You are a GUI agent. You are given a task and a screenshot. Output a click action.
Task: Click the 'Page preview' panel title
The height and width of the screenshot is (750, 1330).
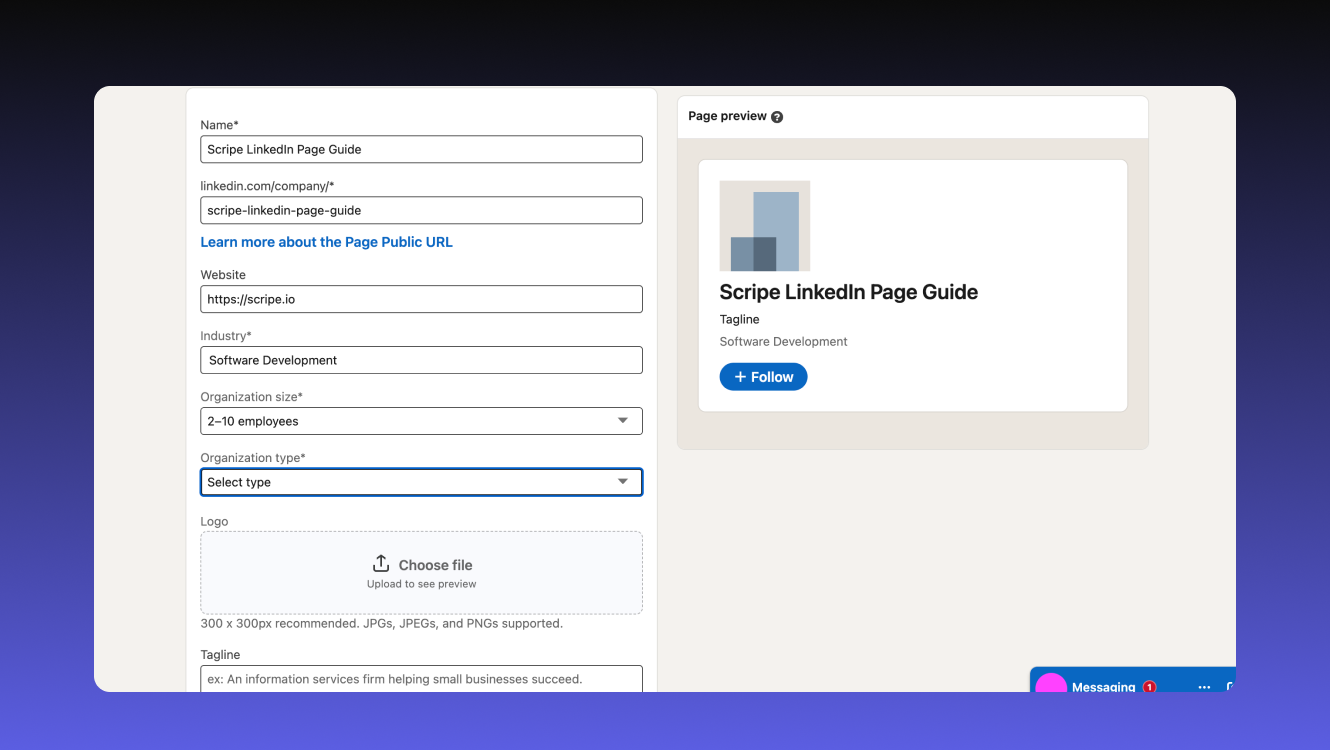727,116
